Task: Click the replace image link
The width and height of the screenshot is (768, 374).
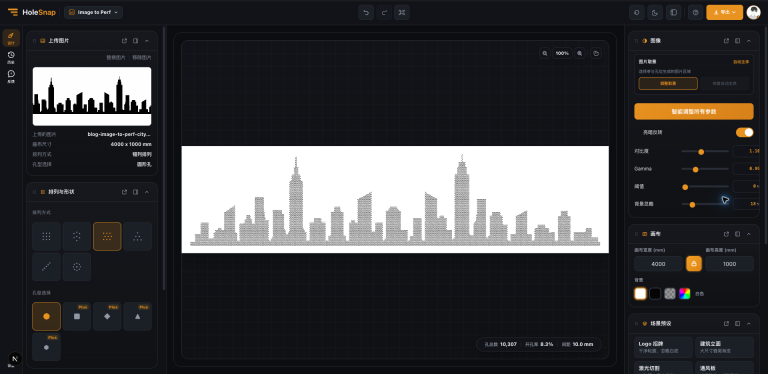Action: click(x=116, y=57)
